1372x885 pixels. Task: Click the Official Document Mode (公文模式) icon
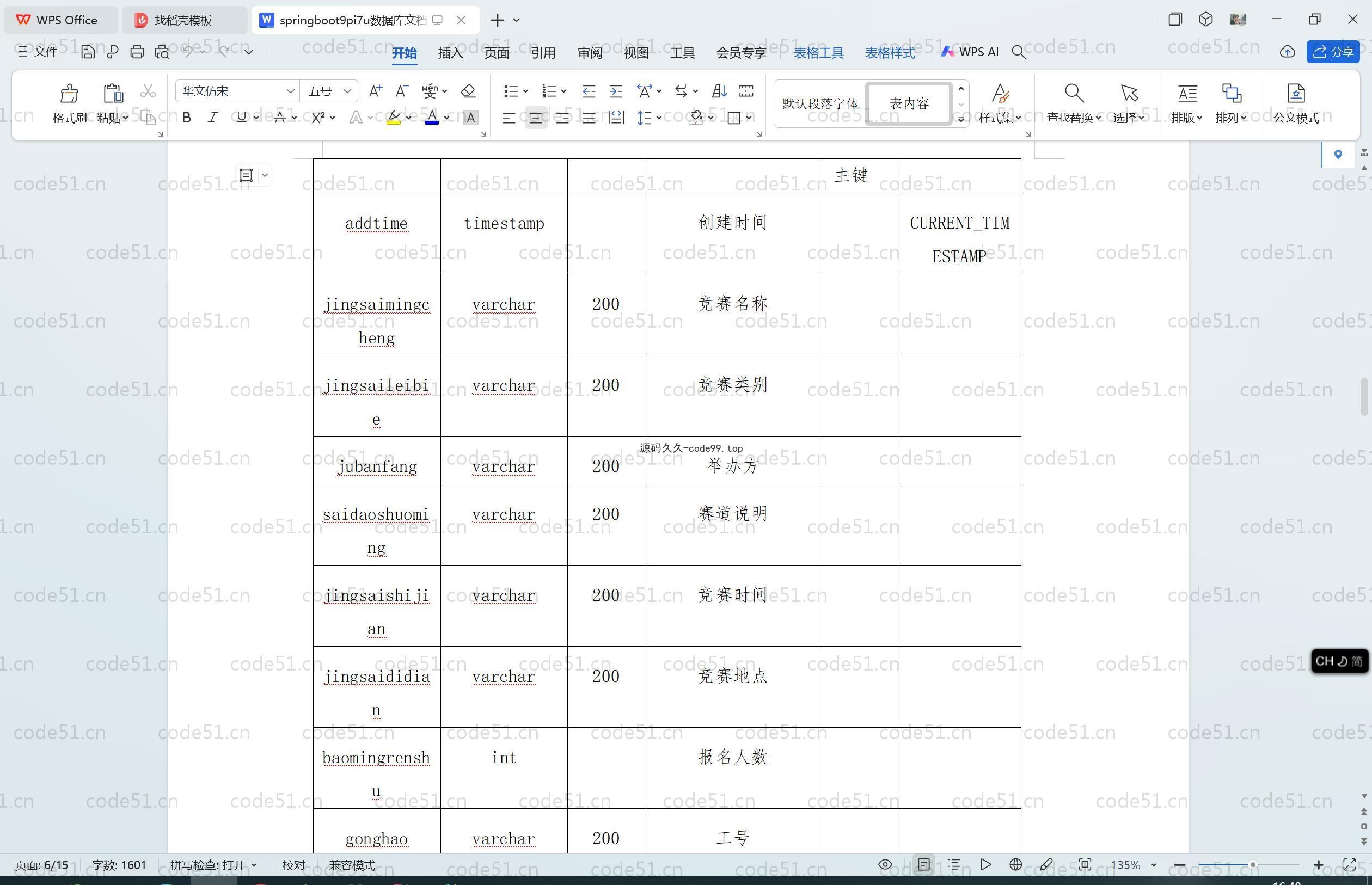(1296, 93)
